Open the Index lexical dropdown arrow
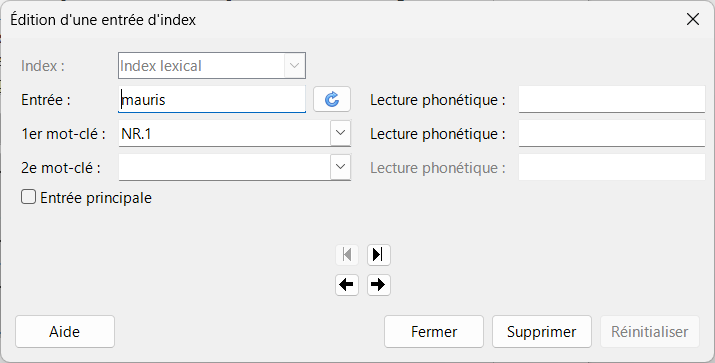Image resolution: width=715 pixels, height=363 pixels. (x=295, y=66)
